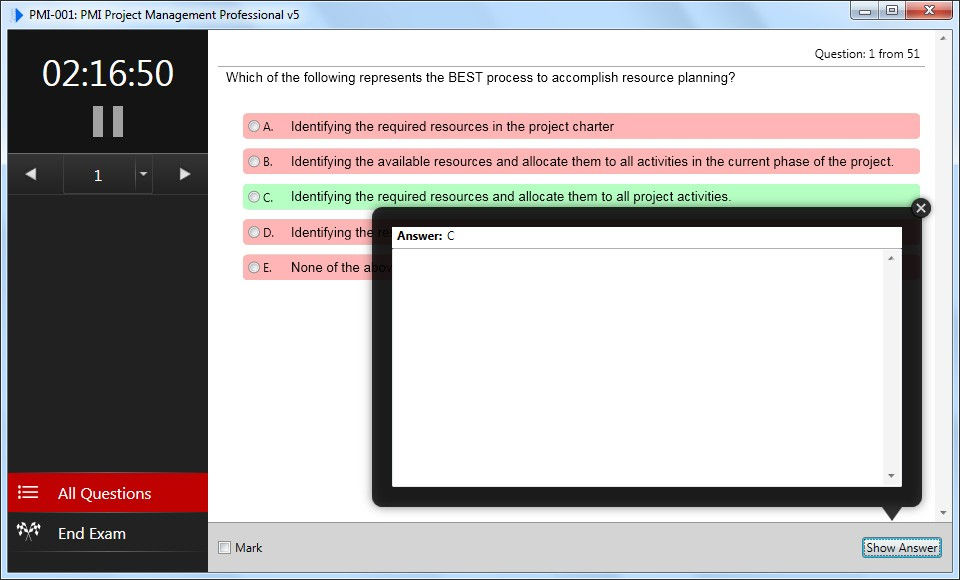
Task: Close the PMI-001 exam window
Action: (929, 10)
